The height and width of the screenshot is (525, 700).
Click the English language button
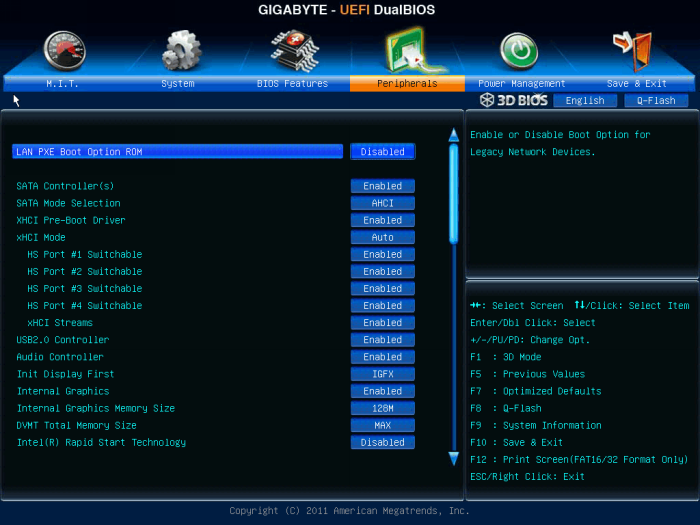pyautogui.click(x=585, y=101)
